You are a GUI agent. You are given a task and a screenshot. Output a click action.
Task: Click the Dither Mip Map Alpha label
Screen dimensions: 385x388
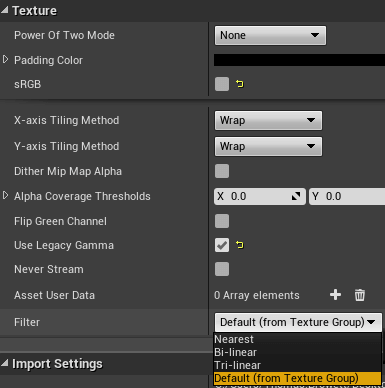[x=68, y=171]
